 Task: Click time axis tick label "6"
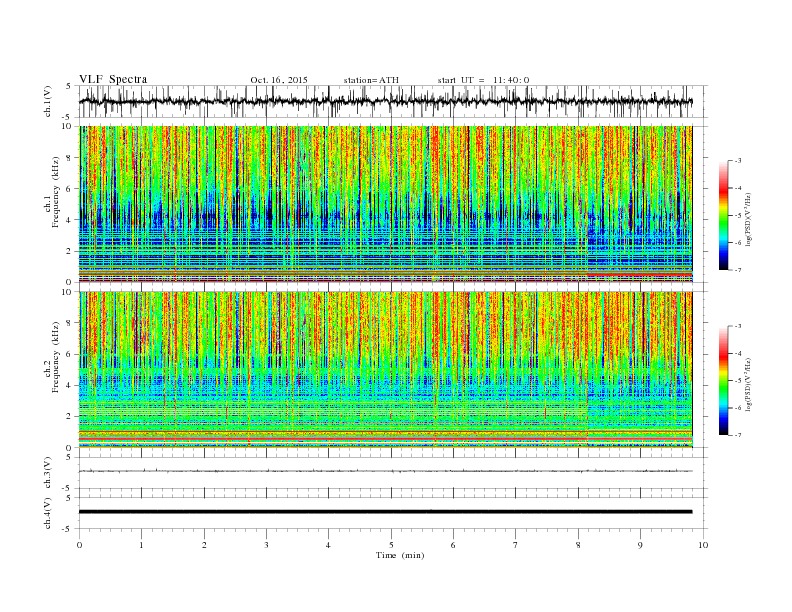point(453,545)
